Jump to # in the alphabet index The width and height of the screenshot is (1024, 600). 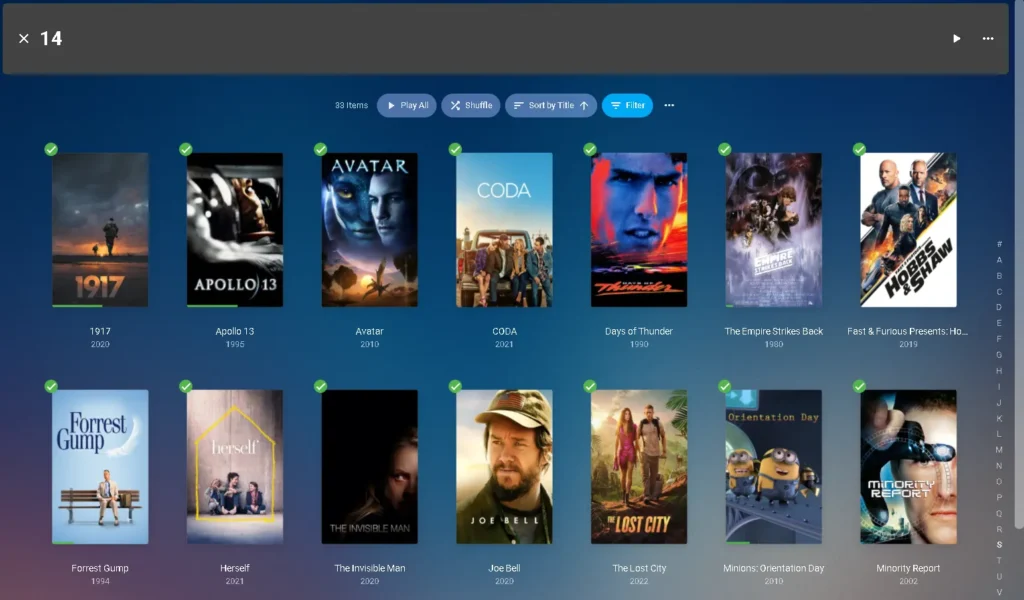point(999,244)
